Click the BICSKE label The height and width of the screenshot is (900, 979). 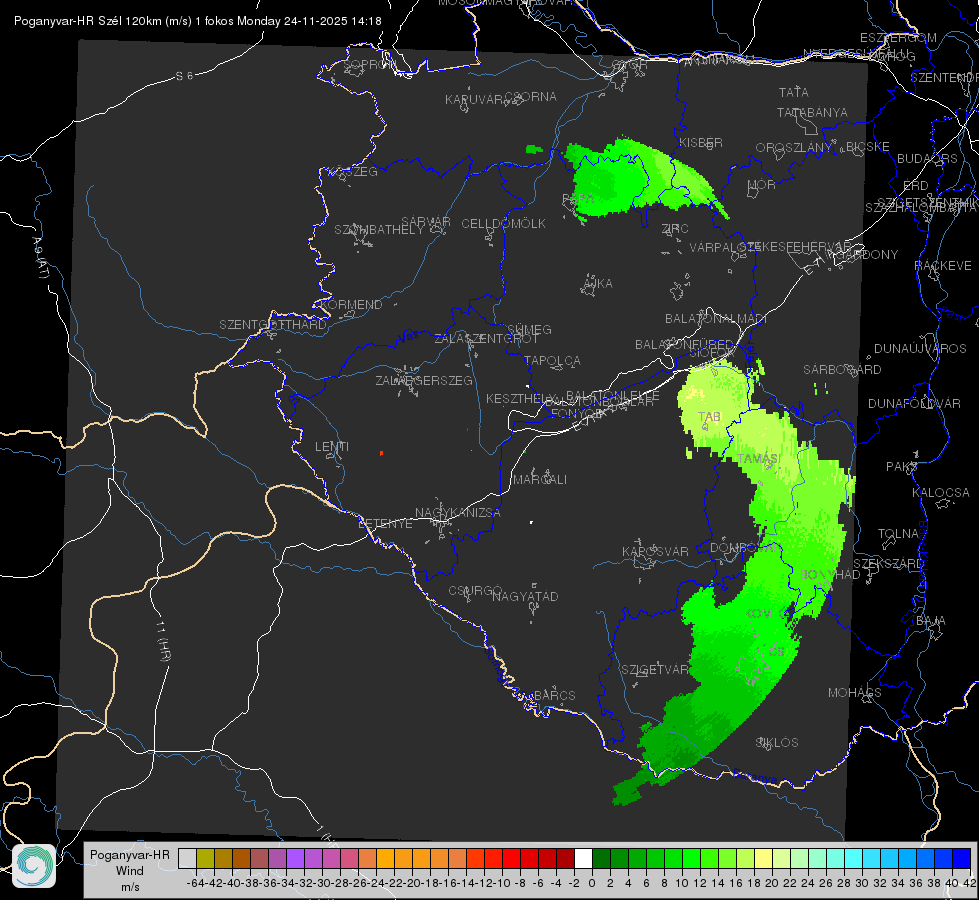[x=868, y=147]
